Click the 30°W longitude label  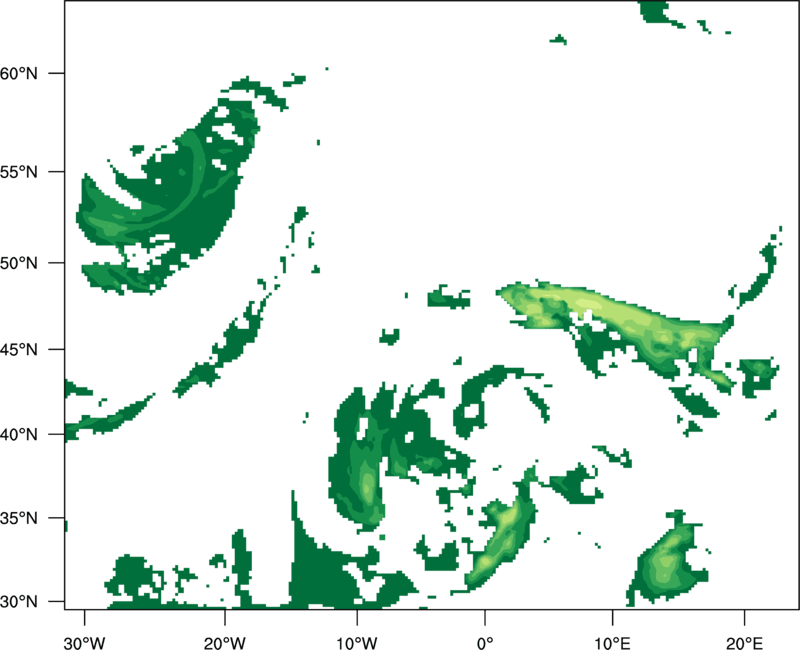85,643
